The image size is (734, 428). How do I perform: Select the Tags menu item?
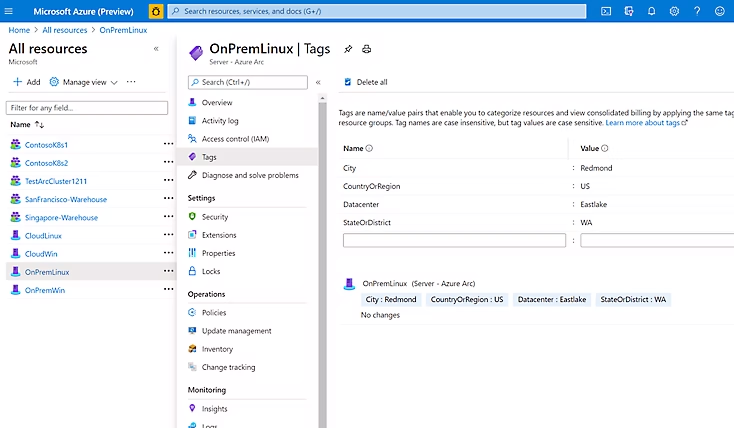[247, 157]
